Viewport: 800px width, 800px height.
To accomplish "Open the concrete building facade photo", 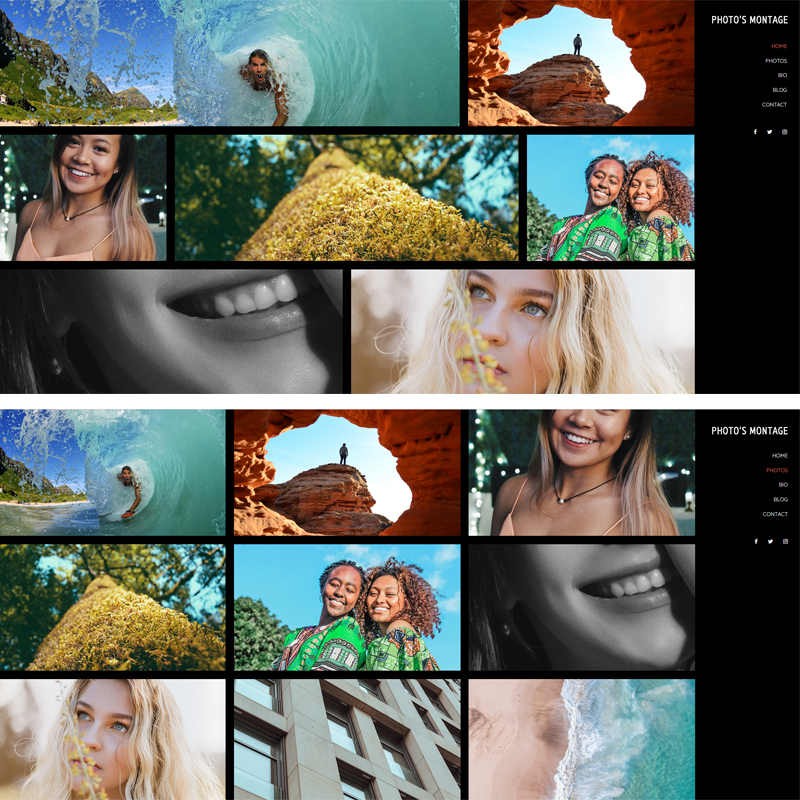I will click(x=347, y=739).
